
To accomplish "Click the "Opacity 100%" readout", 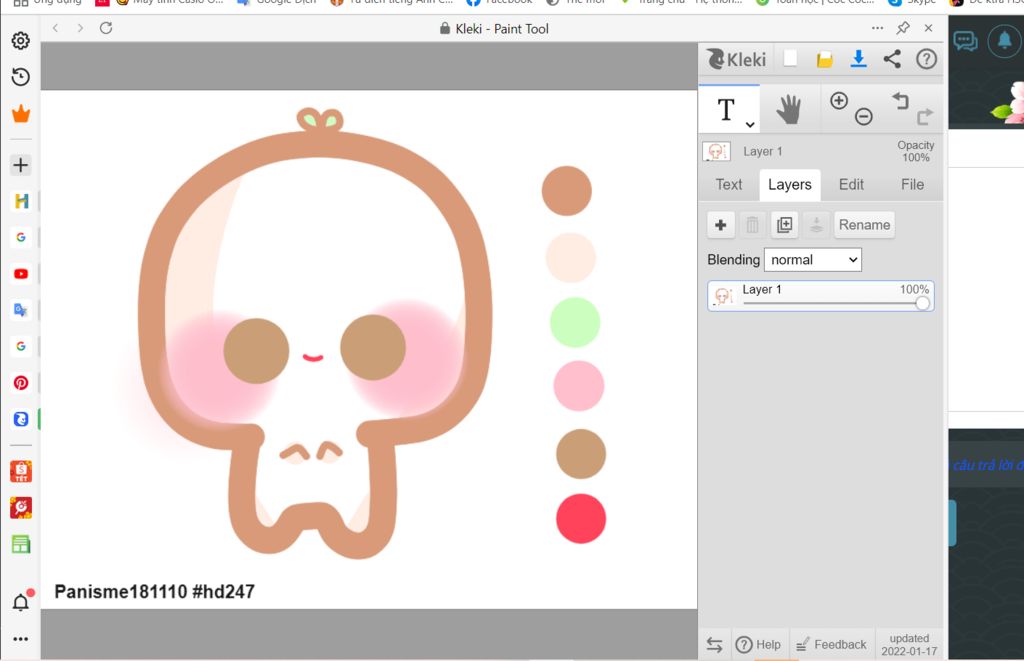I will pos(916,152).
